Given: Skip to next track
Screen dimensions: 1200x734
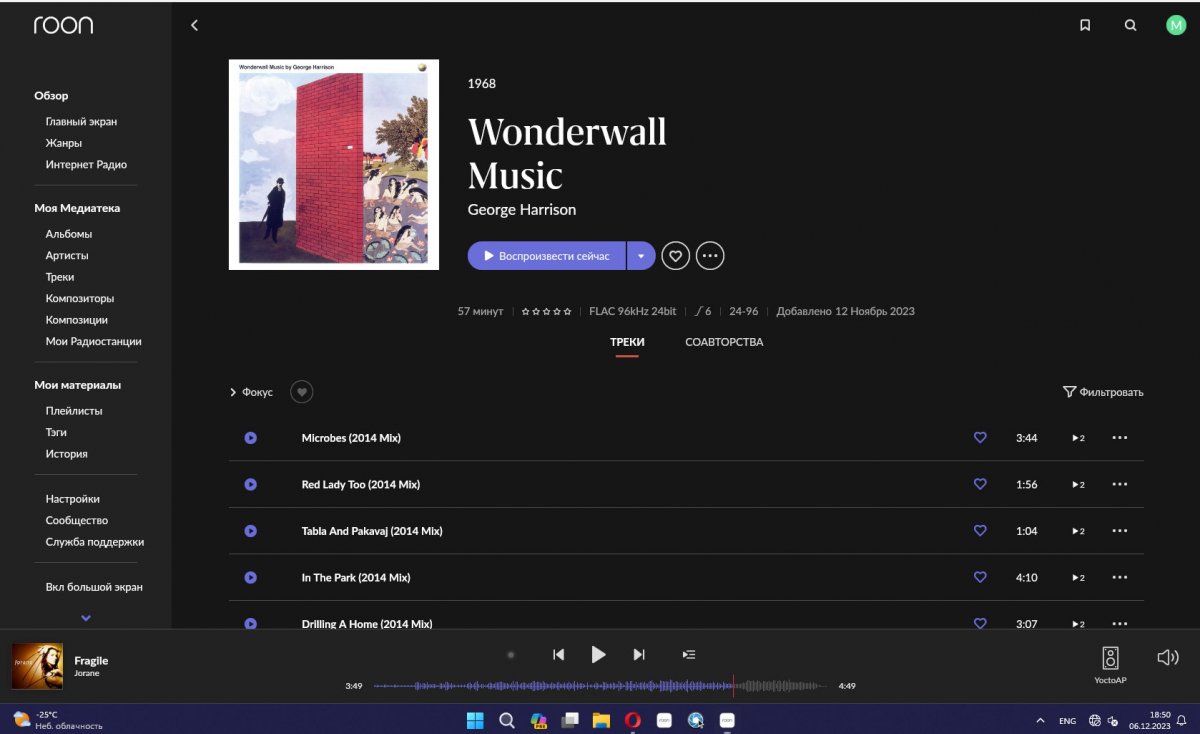Looking at the screenshot, I should [639, 655].
